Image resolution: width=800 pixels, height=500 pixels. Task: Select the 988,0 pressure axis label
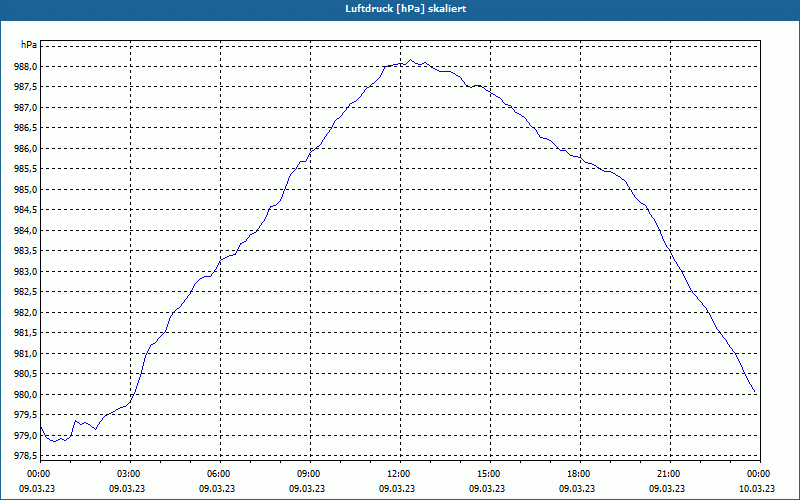pos(26,67)
